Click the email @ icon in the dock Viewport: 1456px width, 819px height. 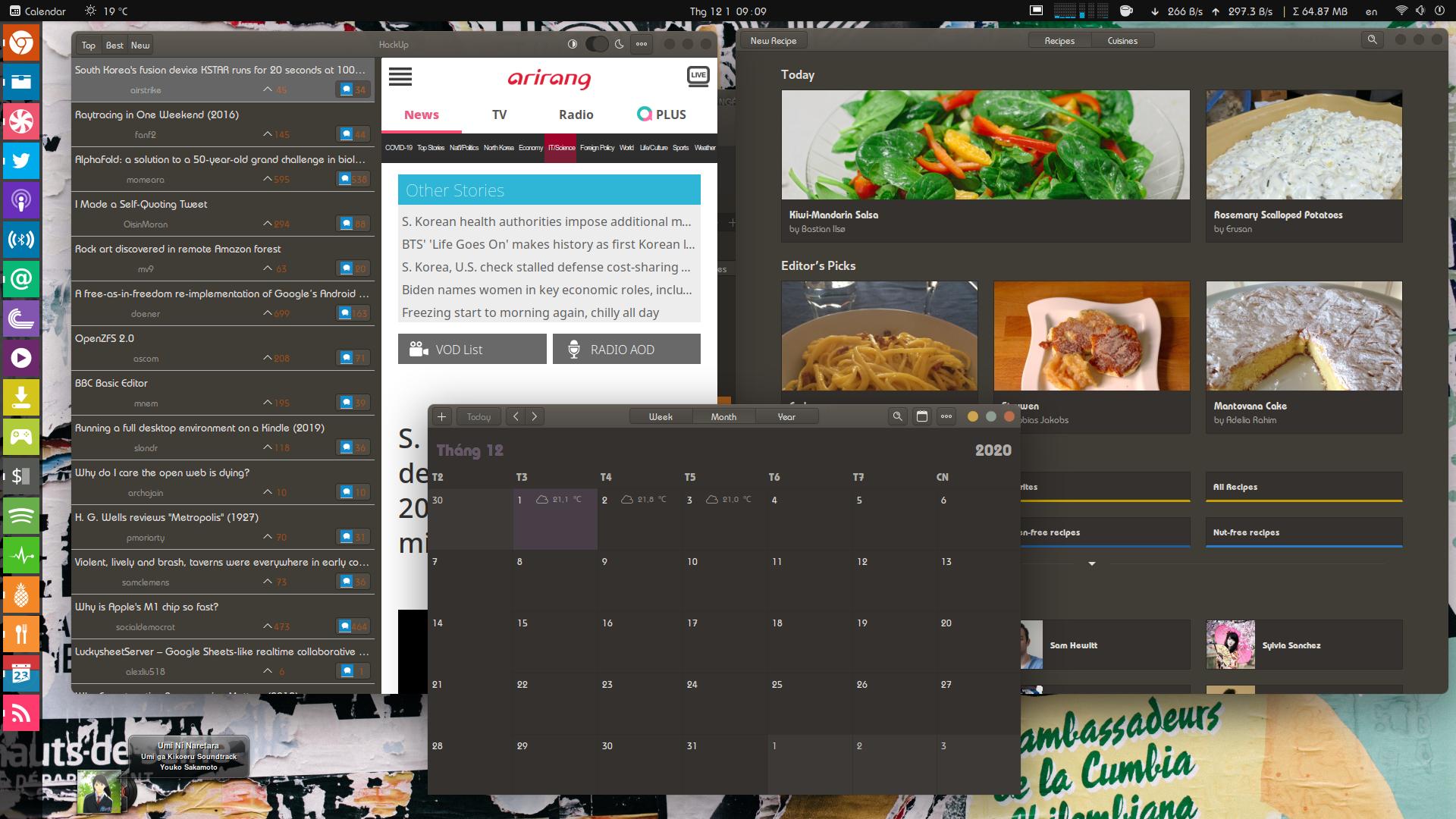coord(21,279)
